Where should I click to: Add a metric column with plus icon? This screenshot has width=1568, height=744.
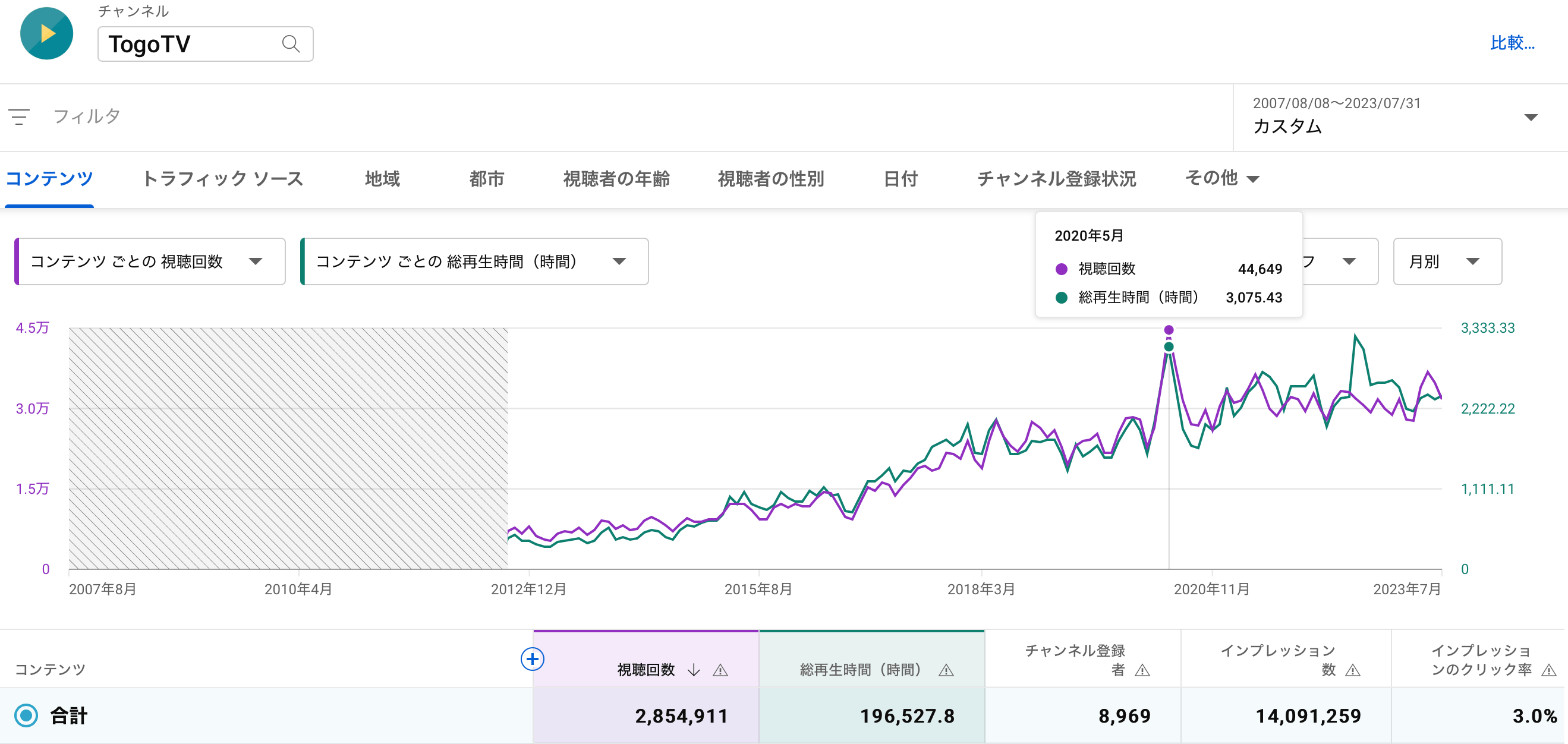click(532, 659)
